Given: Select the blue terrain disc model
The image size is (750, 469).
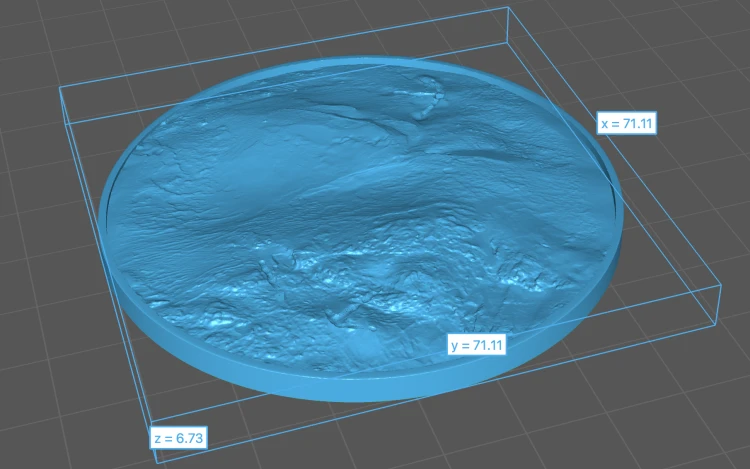Looking at the screenshot, I should pos(361,229).
